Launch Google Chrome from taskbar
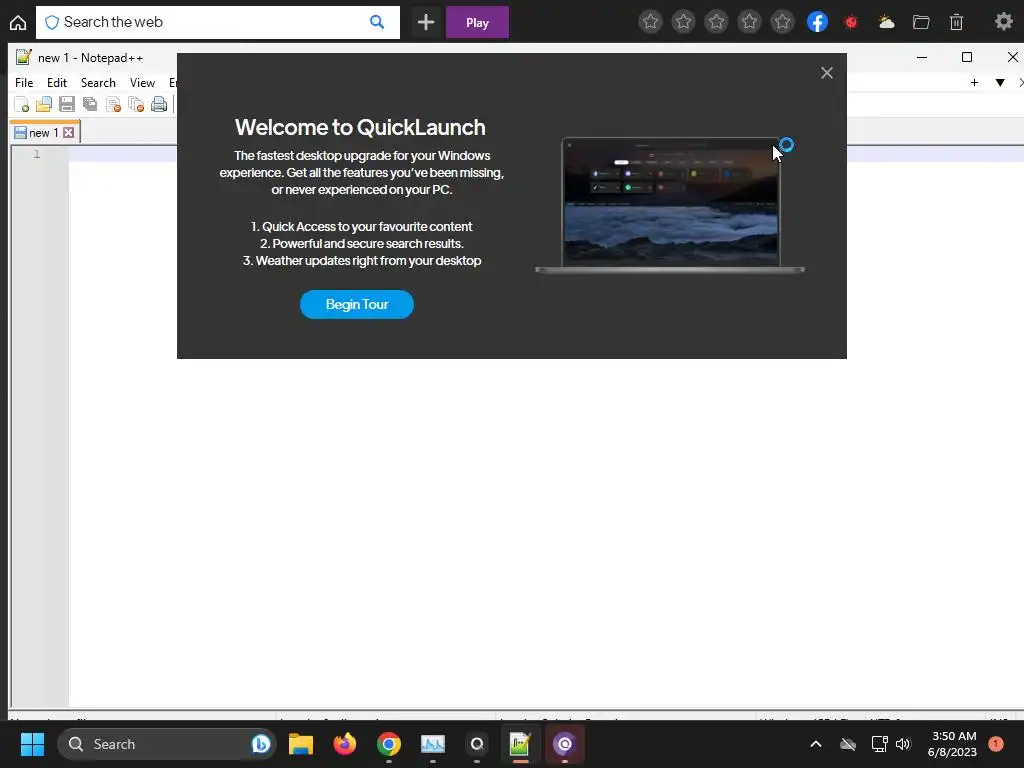Screen dimensions: 1024x768 389,744
